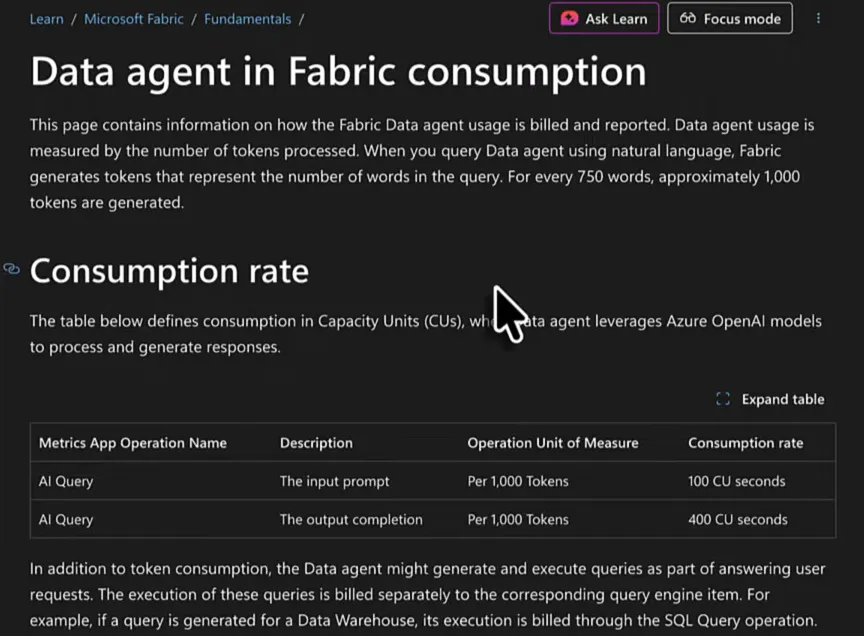Select the Data agent in Fabric consumption title
The image size is (864, 636).
pos(338,72)
